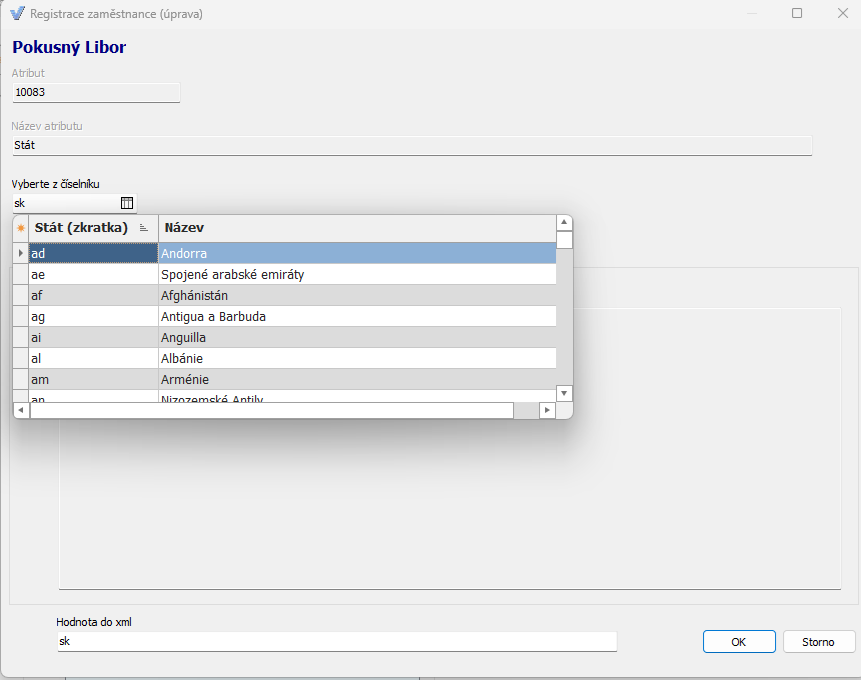Viewport: 861px width, 680px height.
Task: Confirm with the OK button
Action: click(738, 642)
